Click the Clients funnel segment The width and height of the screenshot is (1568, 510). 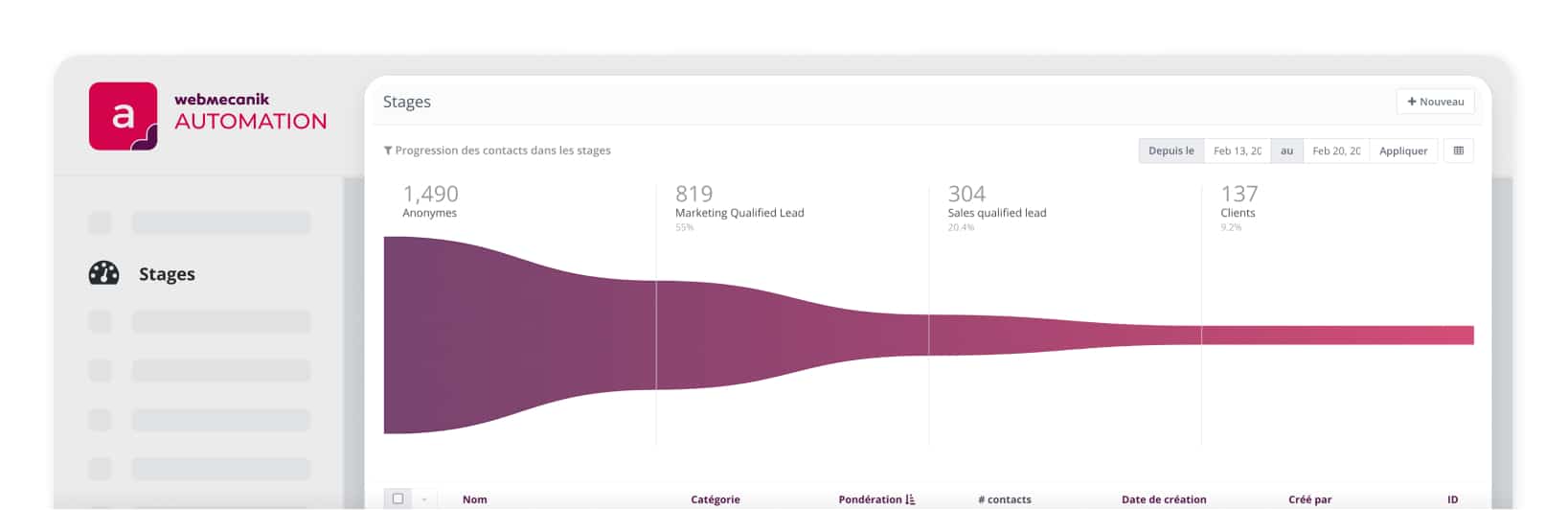pyautogui.click(x=1337, y=335)
